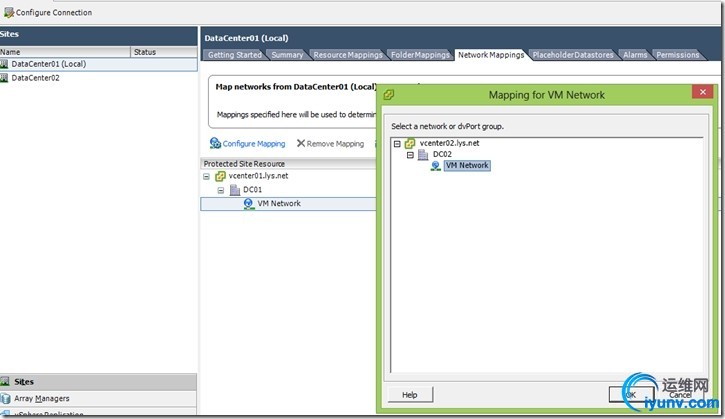Select vcenter02.lys.net in the dialog tree
This screenshot has height=419, width=725.
[449, 143]
